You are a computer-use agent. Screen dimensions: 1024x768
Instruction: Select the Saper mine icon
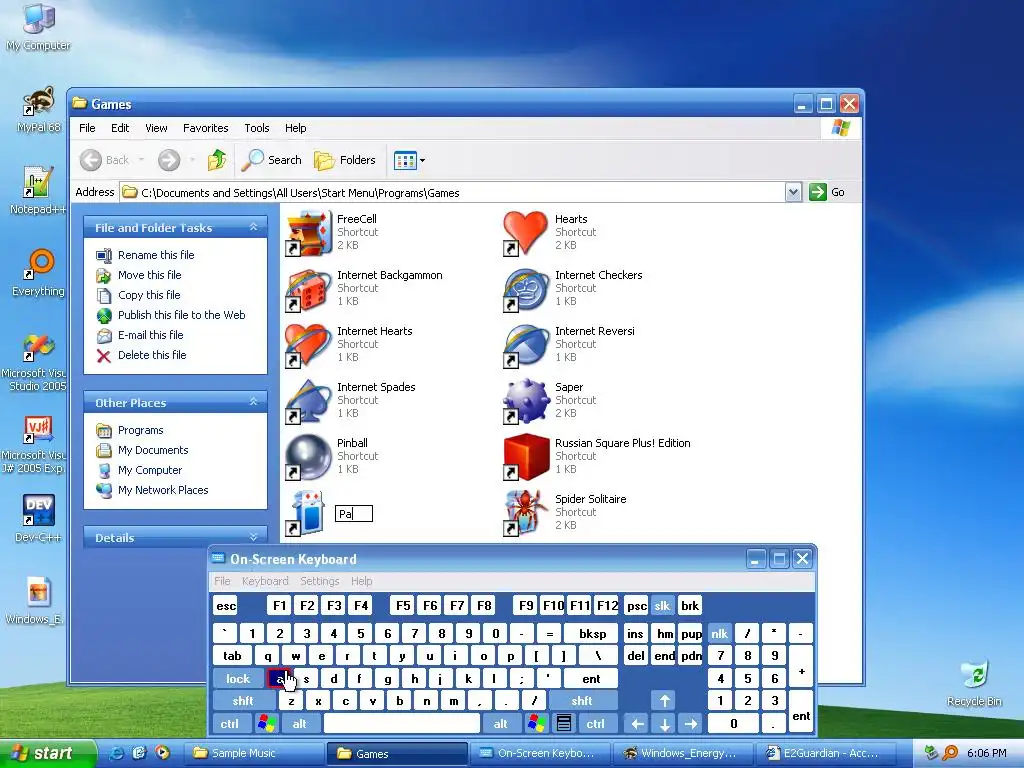tap(526, 402)
